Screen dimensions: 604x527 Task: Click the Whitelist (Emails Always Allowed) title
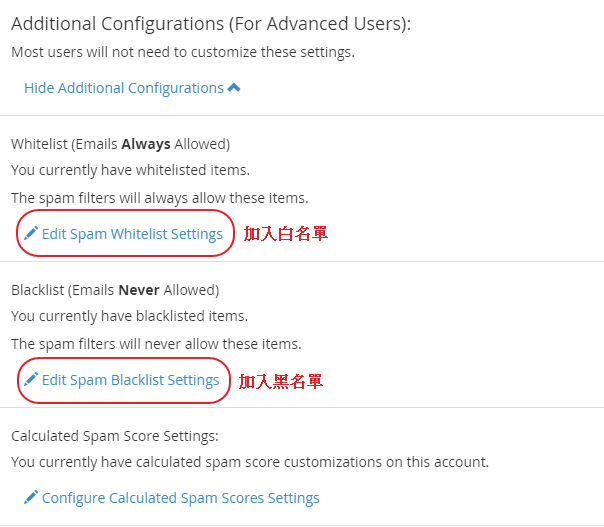(120, 144)
